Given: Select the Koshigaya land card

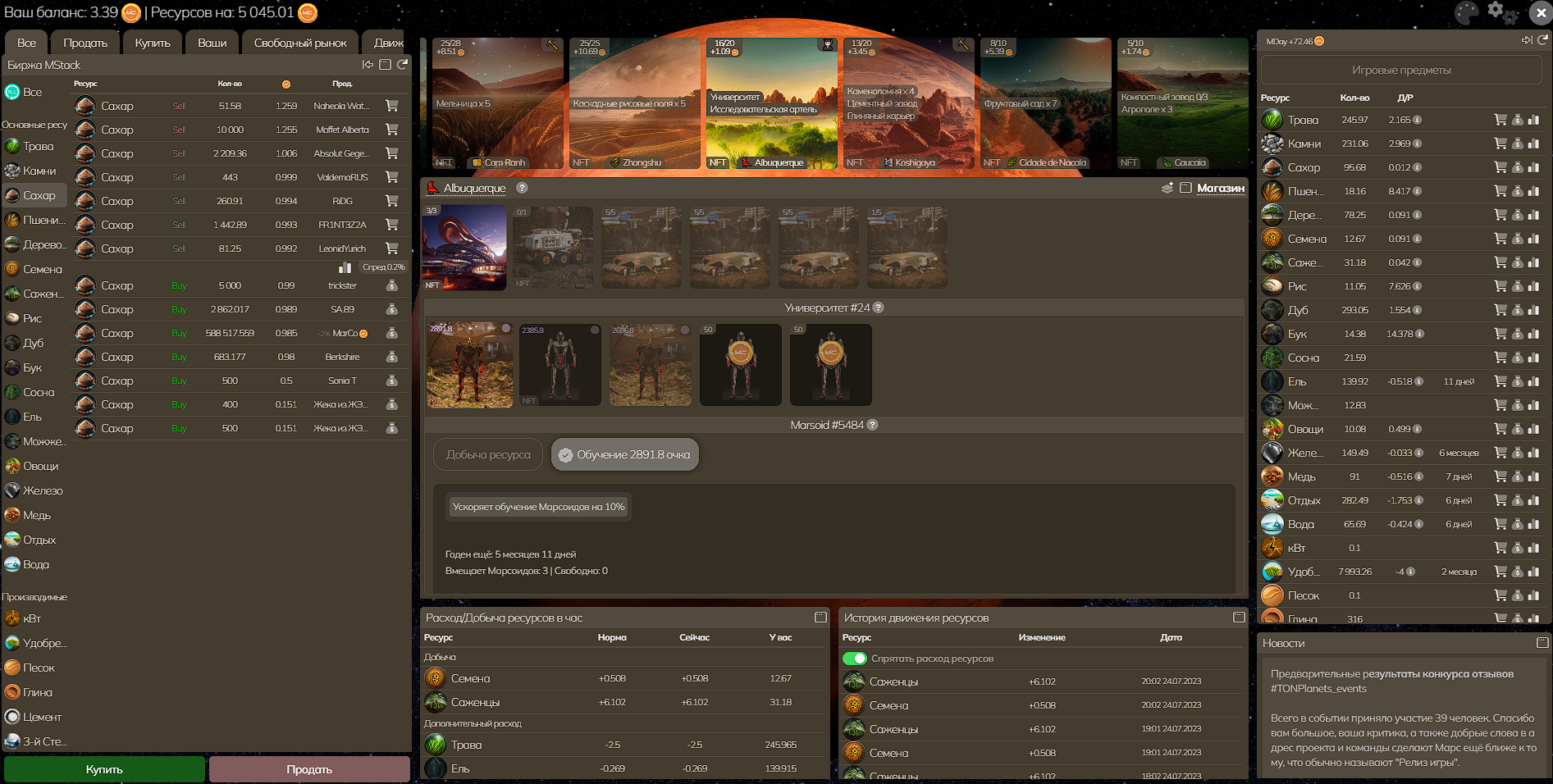Looking at the screenshot, I should [x=909, y=103].
